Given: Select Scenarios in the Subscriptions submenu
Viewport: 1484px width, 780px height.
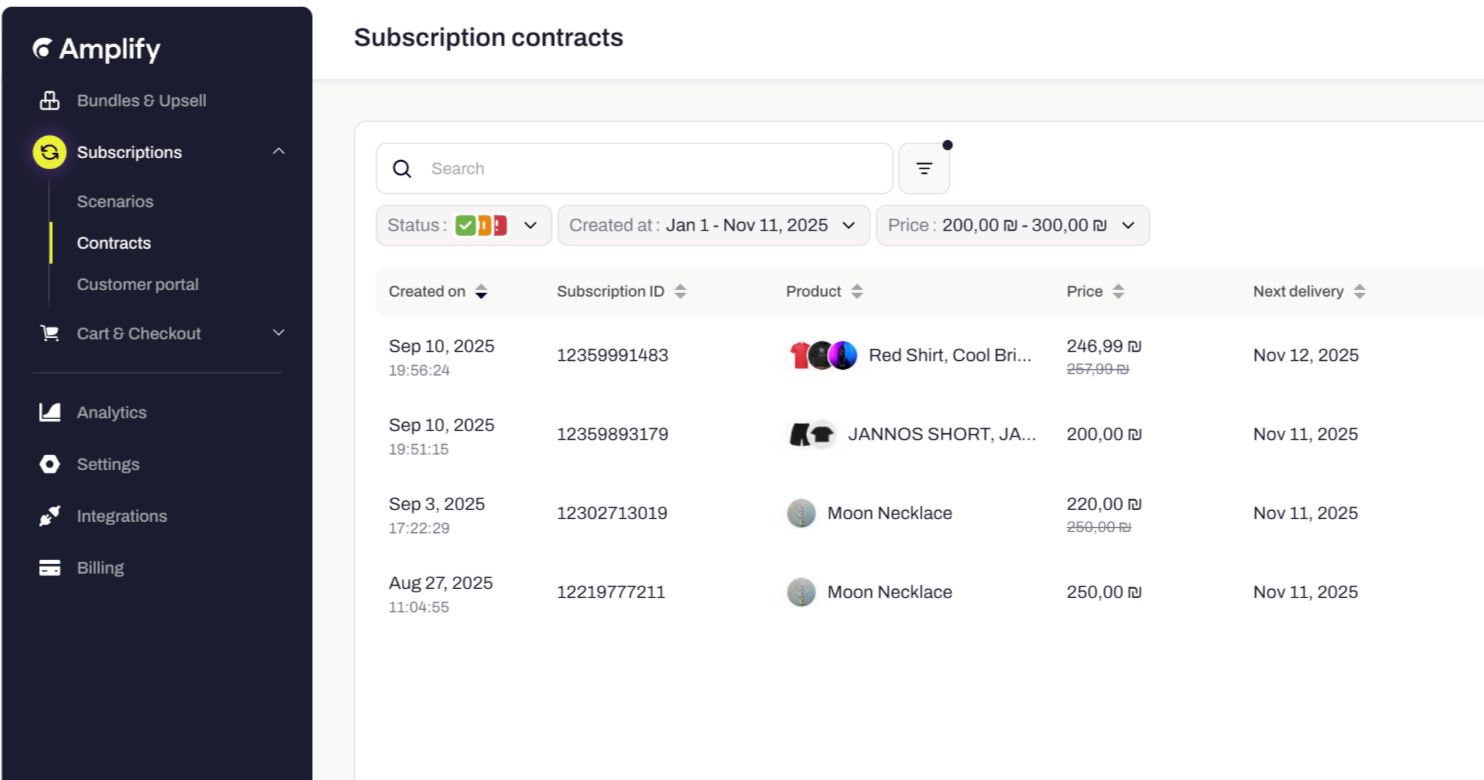Looking at the screenshot, I should [115, 201].
